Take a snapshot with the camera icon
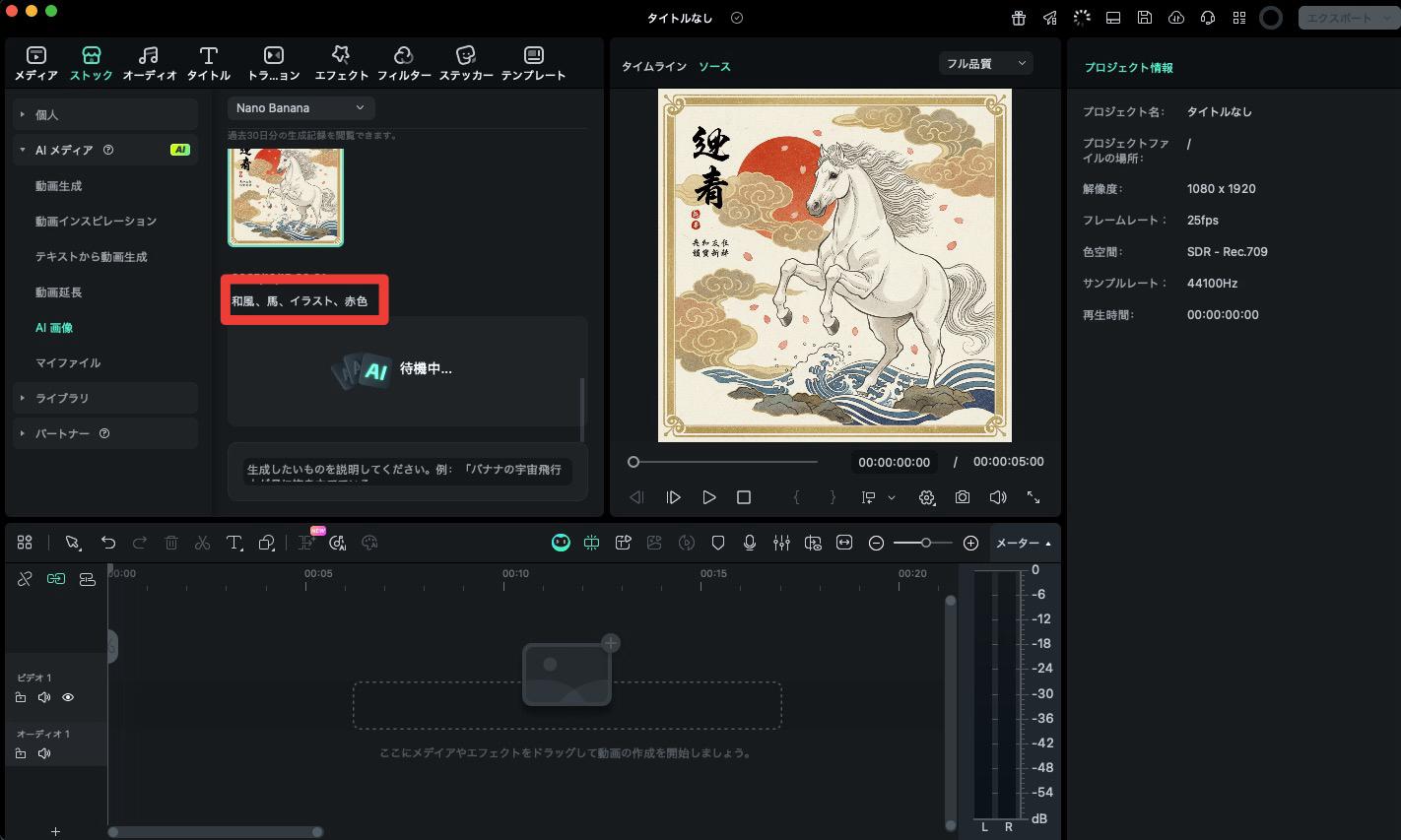Viewport: 1401px width, 840px height. click(963, 497)
